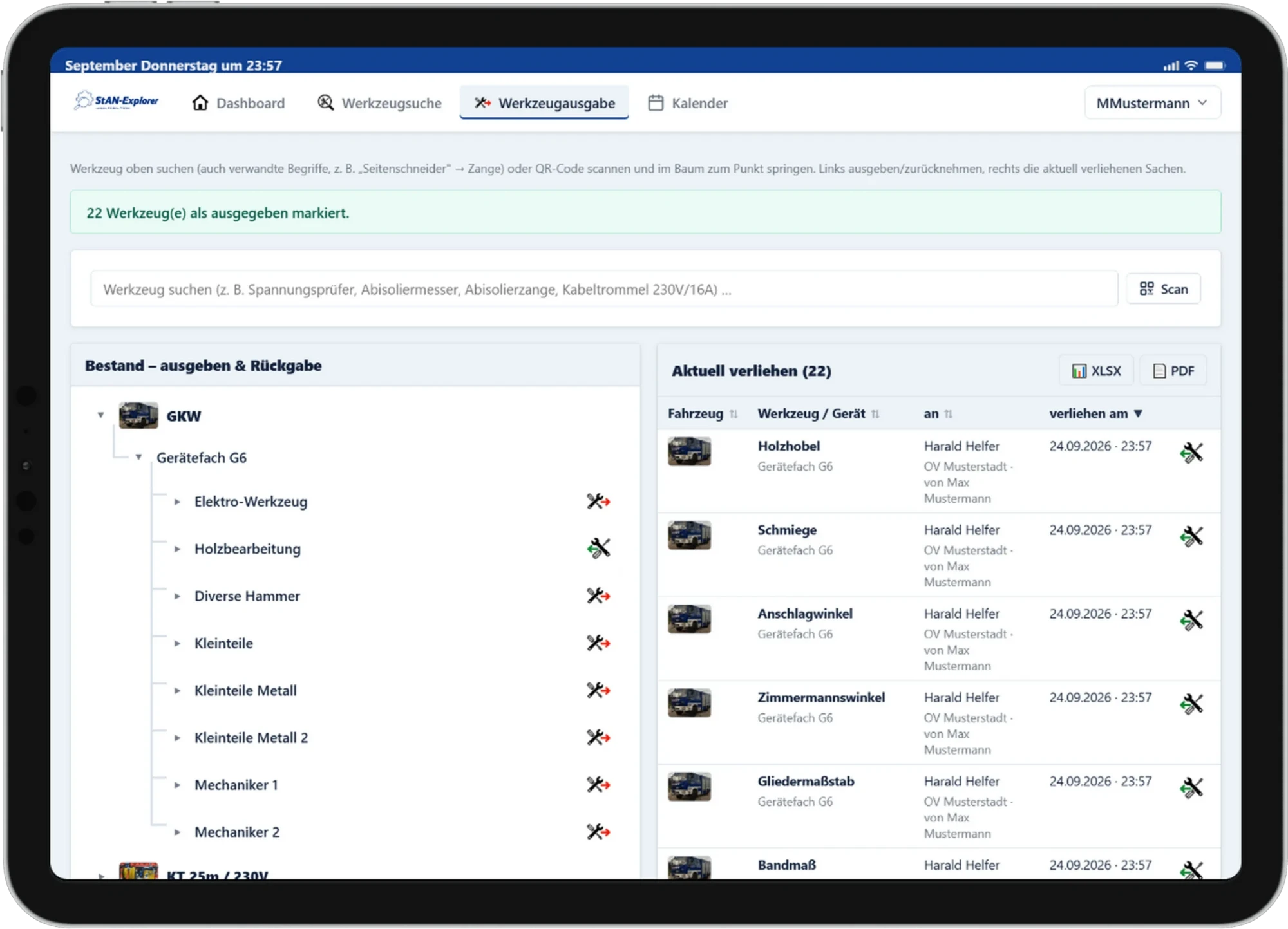Sort by the Werkzeug / Gerät column
This screenshot has width=1288, height=929.
click(x=818, y=414)
